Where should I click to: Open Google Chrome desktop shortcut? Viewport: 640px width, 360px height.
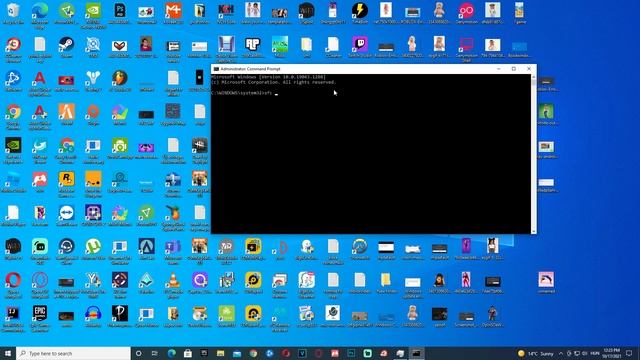point(13,116)
